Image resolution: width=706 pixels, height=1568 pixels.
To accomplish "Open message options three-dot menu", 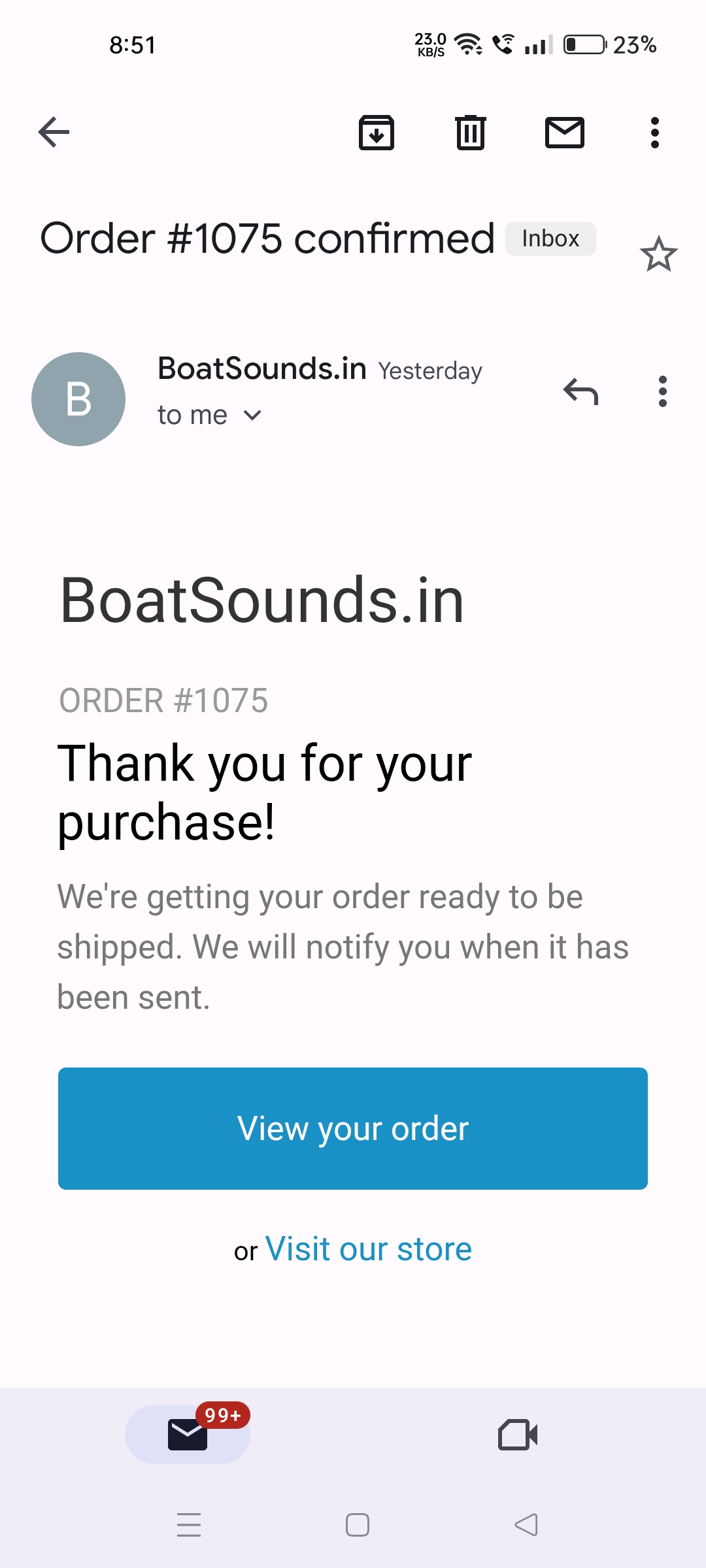I will click(663, 392).
